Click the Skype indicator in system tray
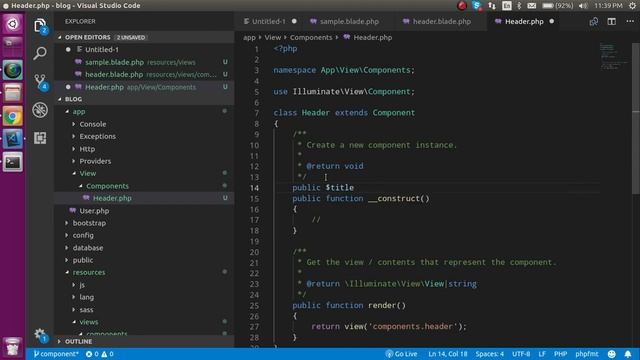This screenshot has width=640, height=360. [x=477, y=6]
